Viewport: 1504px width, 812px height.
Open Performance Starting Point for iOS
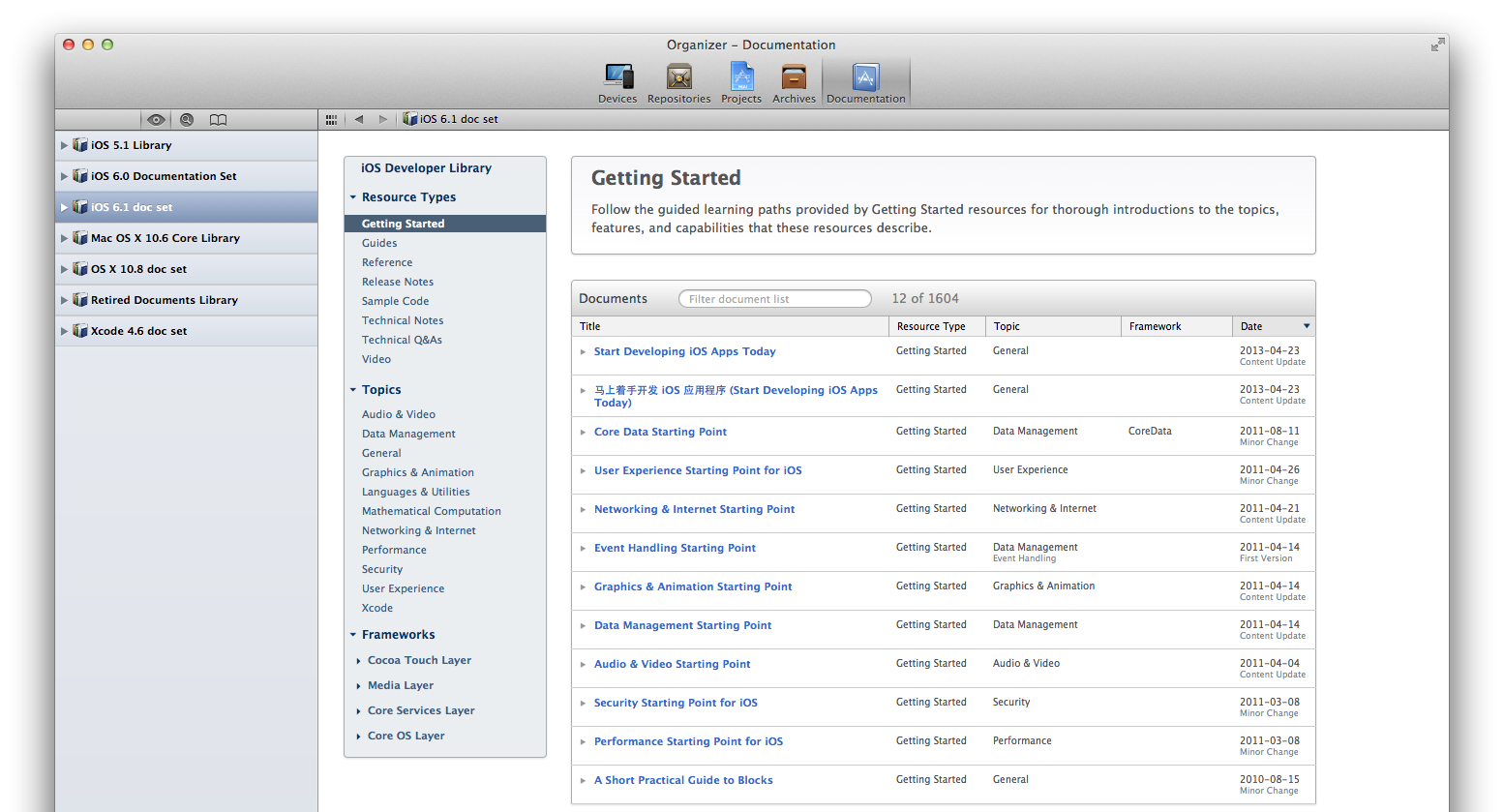point(688,741)
